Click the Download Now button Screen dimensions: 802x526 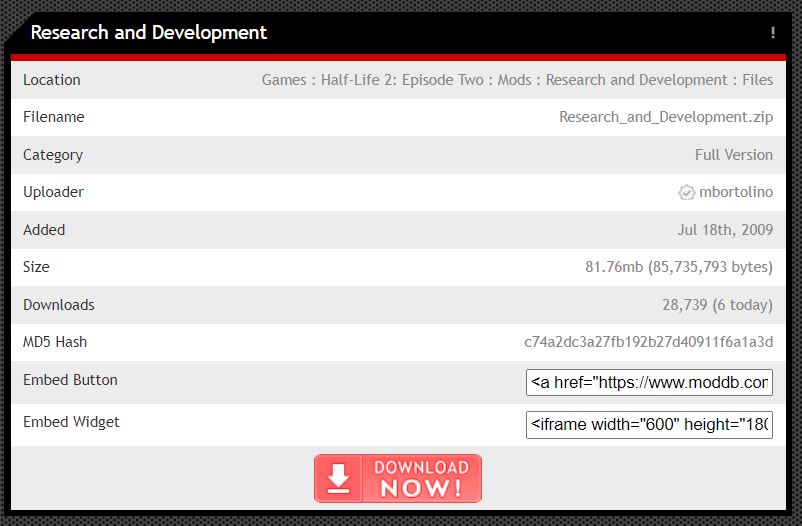point(398,478)
